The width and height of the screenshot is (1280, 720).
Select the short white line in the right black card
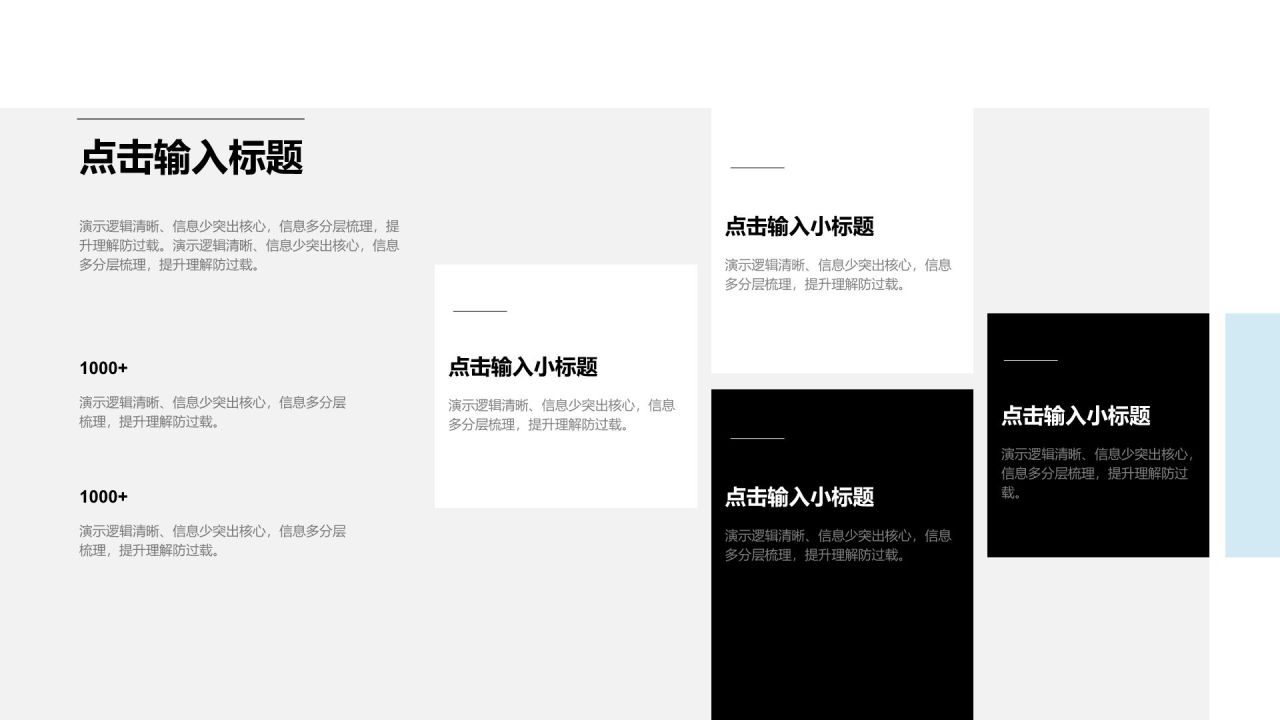1030,360
